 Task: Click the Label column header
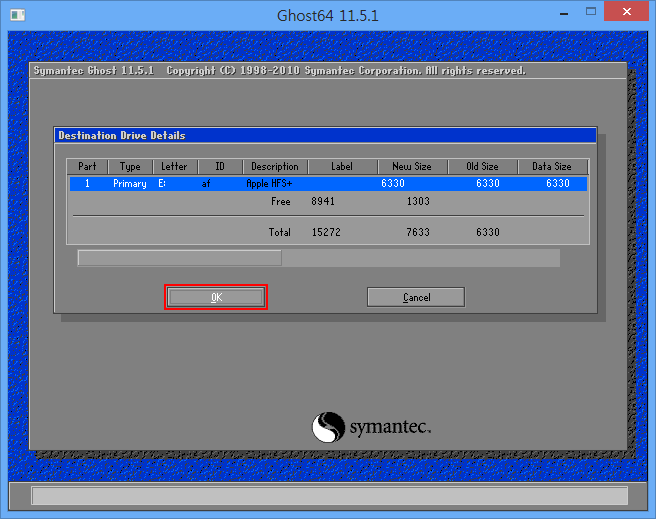coord(342,166)
